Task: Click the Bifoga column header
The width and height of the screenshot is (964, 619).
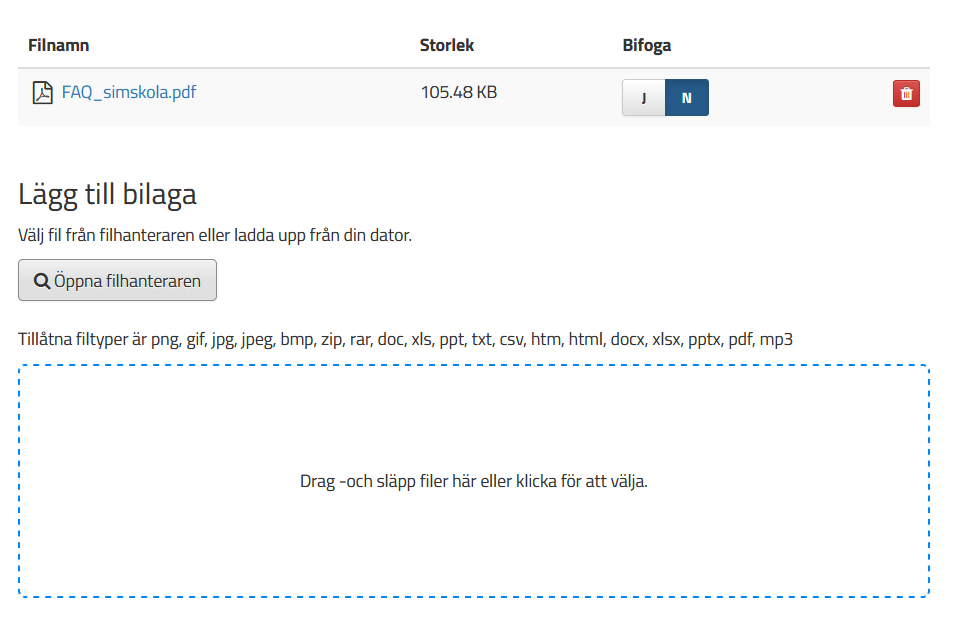Action: point(647,45)
